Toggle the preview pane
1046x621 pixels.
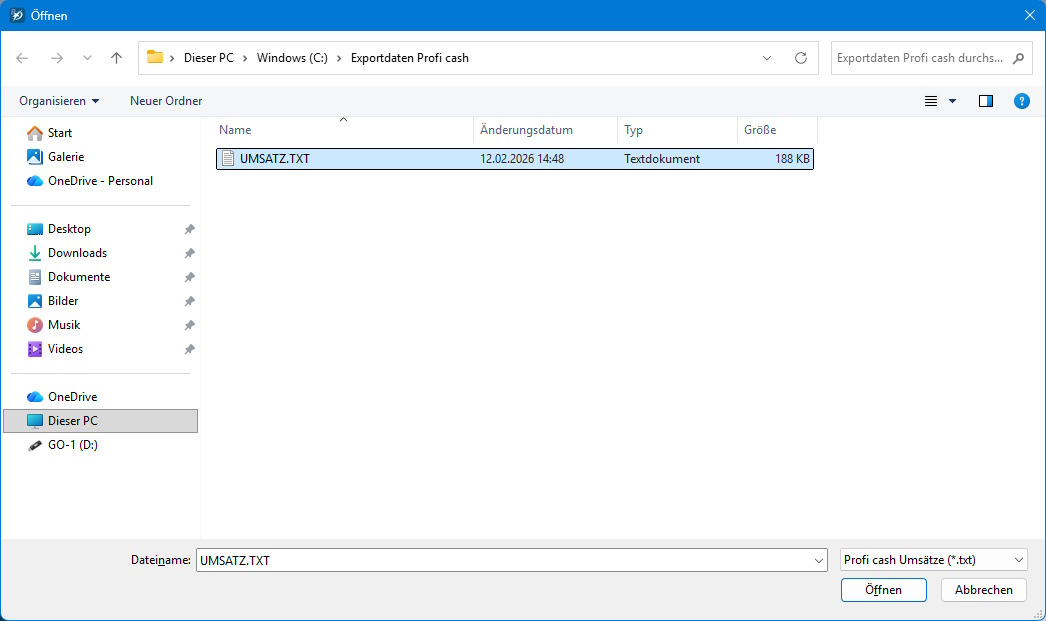(985, 101)
